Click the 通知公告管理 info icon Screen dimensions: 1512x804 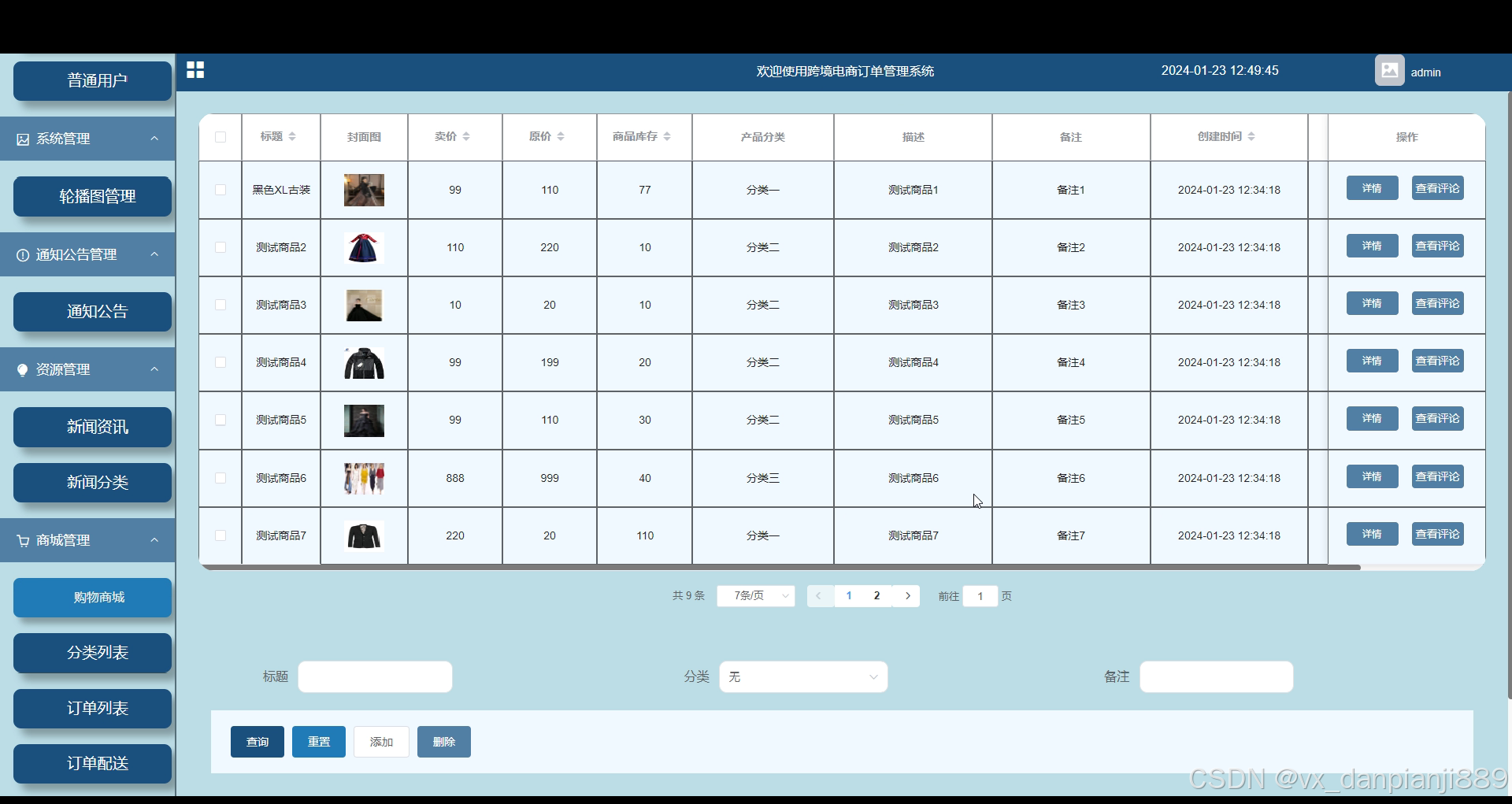(23, 255)
